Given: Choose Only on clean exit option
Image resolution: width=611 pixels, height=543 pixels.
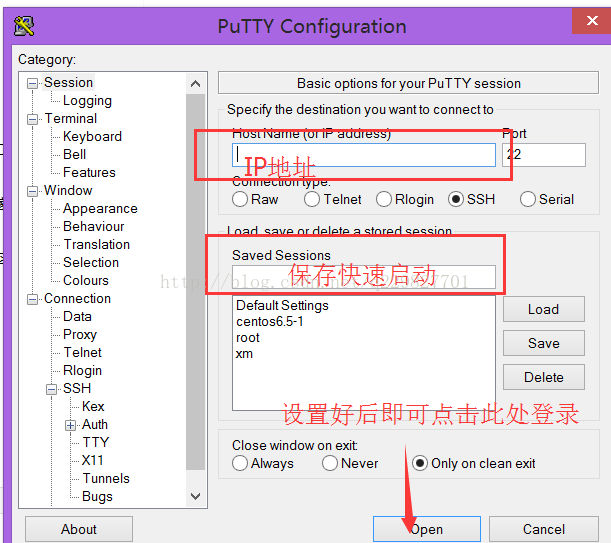Looking at the screenshot, I should click(x=420, y=463).
